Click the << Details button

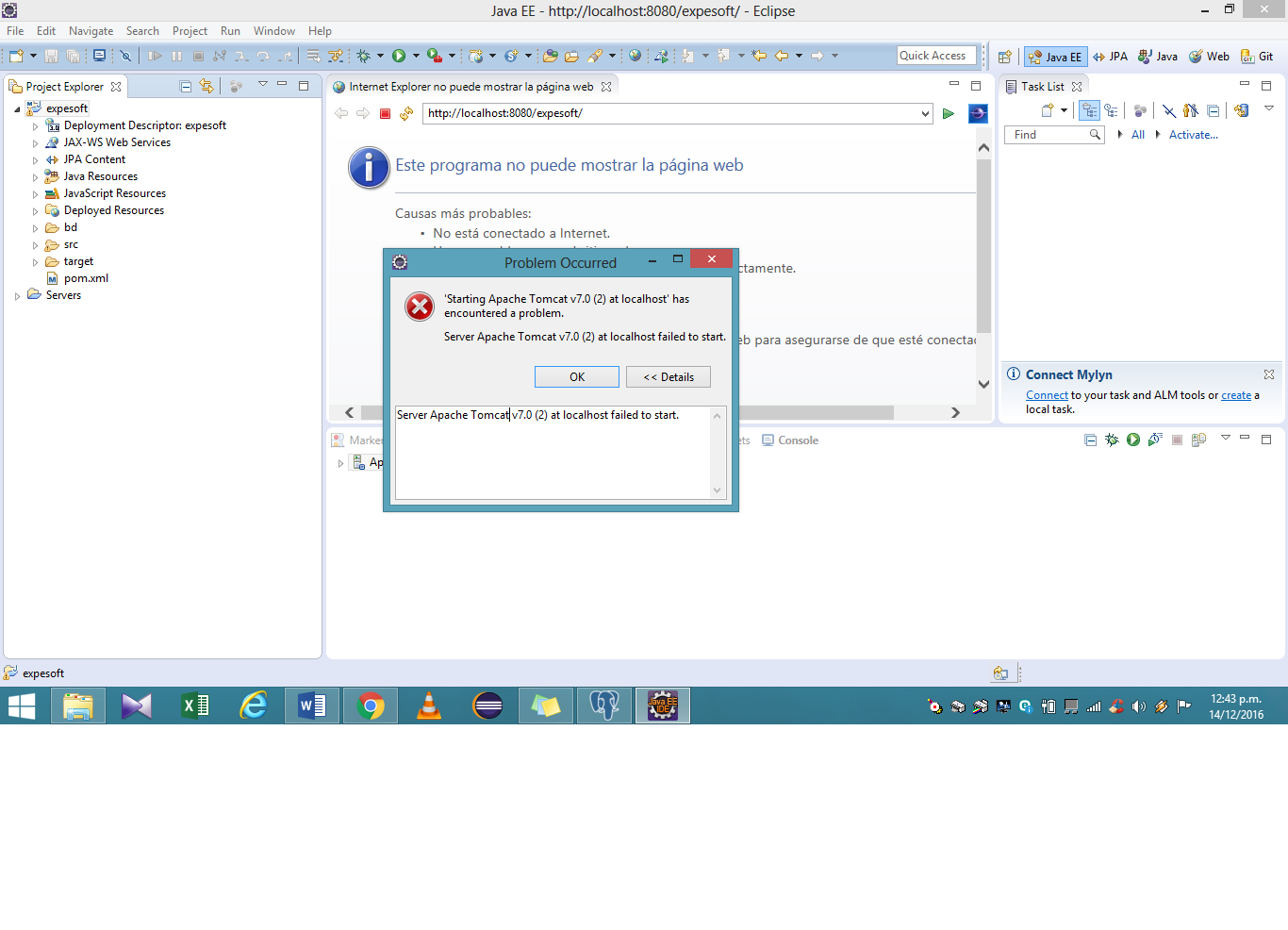(669, 377)
